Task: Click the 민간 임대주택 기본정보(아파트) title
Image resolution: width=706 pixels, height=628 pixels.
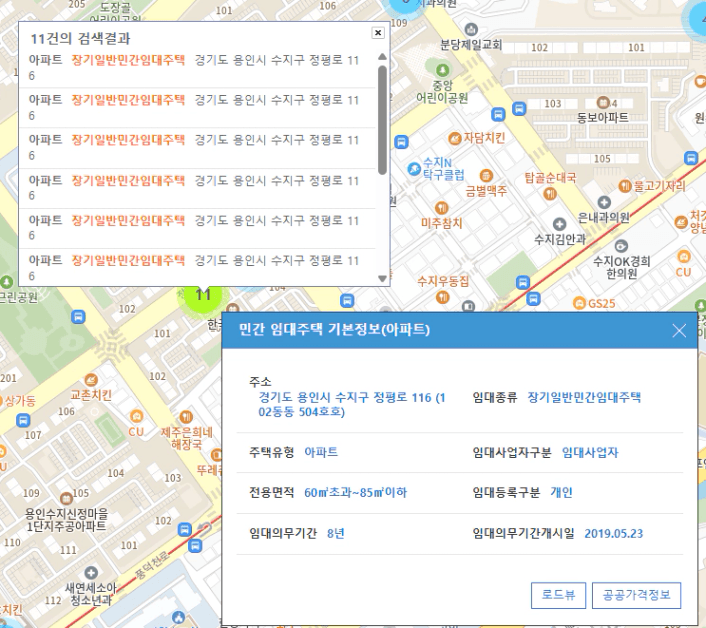Action: (x=334, y=330)
